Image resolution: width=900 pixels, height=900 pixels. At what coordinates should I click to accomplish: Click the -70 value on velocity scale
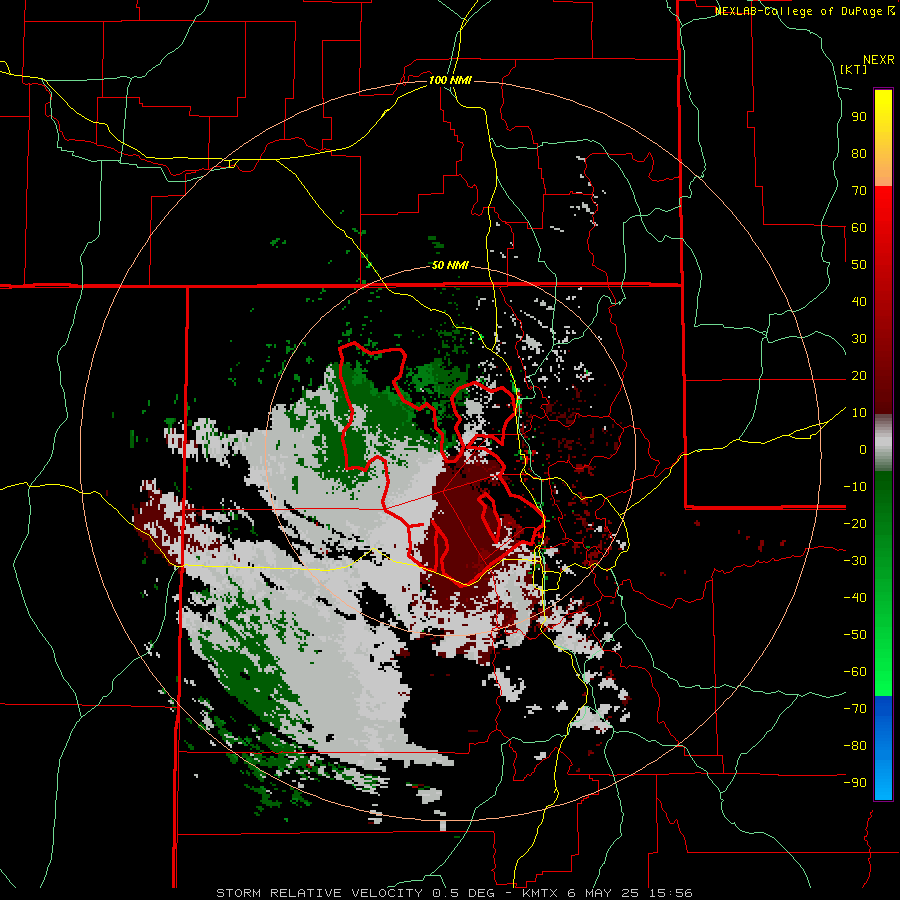(x=855, y=709)
